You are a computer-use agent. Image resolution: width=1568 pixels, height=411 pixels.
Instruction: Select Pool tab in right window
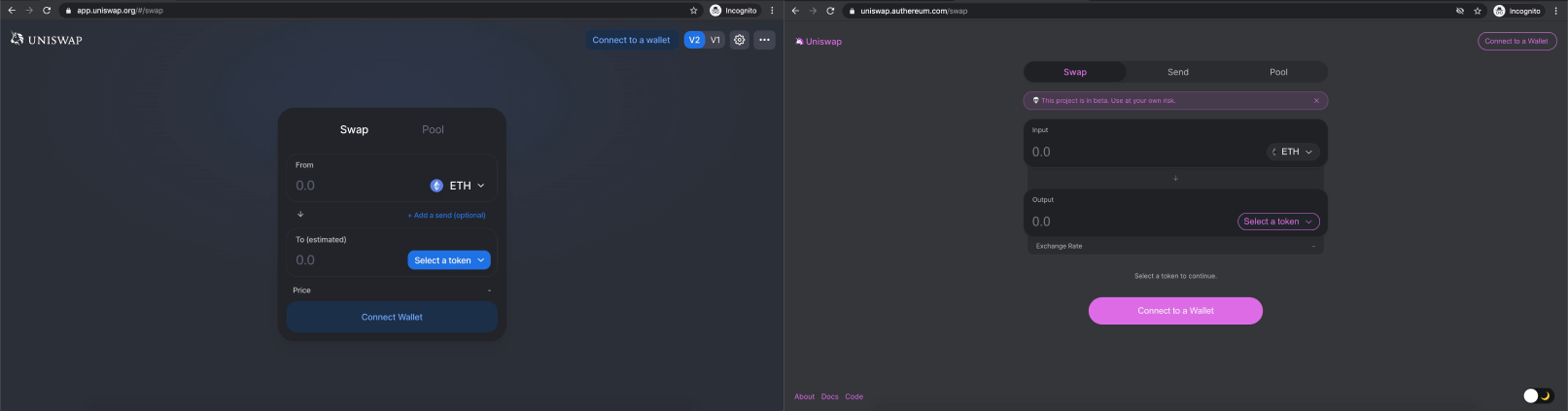tap(1278, 72)
